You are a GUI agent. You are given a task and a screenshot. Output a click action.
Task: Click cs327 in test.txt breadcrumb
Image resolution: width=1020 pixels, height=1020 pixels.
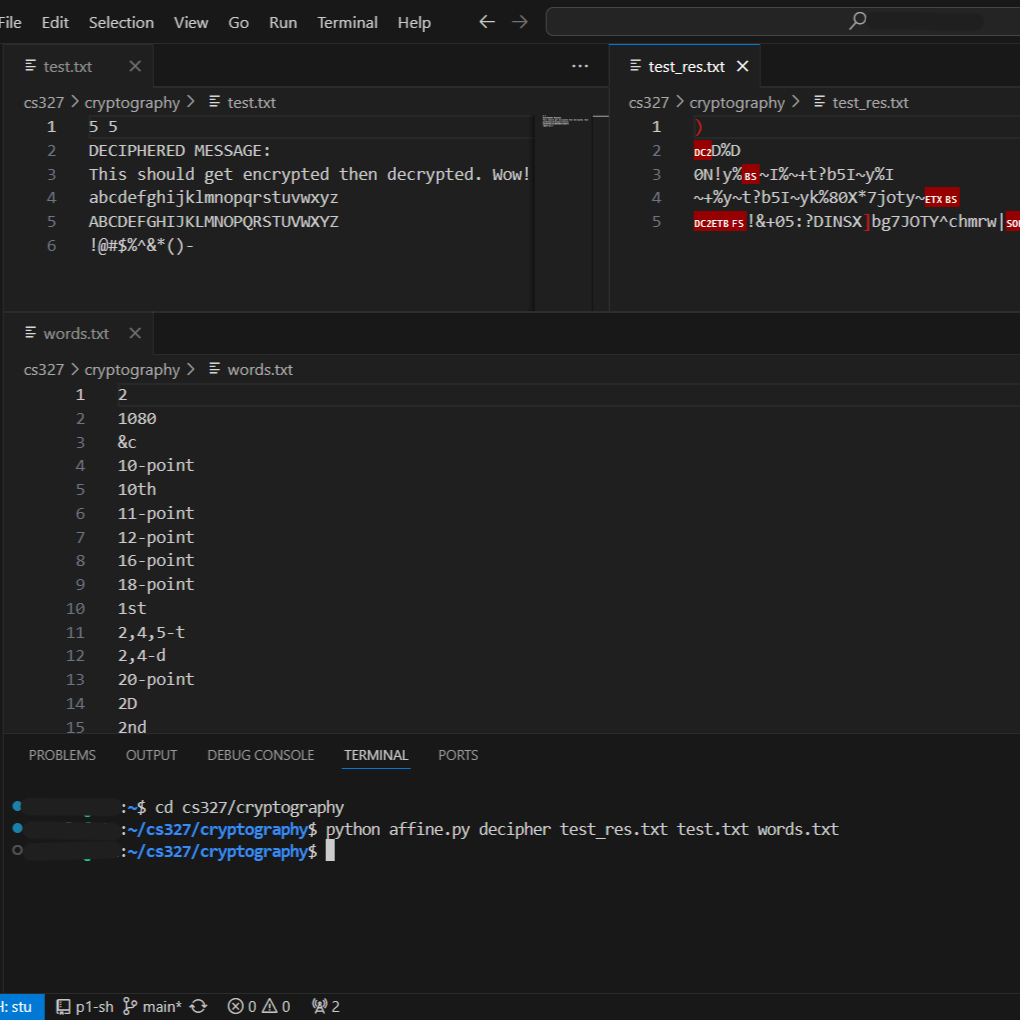click(44, 103)
